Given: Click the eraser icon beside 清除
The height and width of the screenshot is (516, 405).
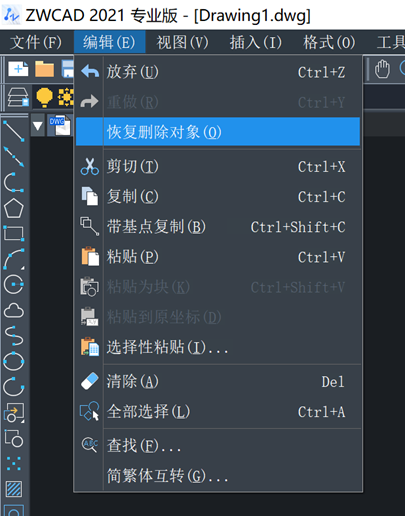Looking at the screenshot, I should click(x=89, y=381).
